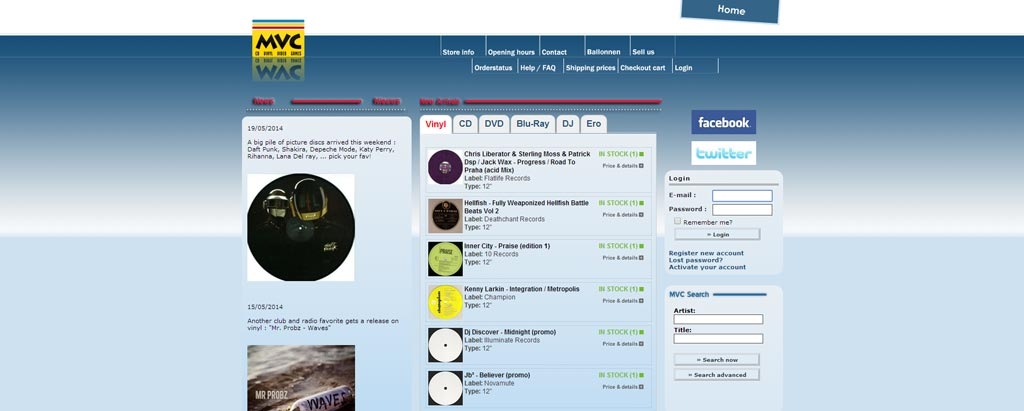Click the Hellfish record label thumbnail

445,216
